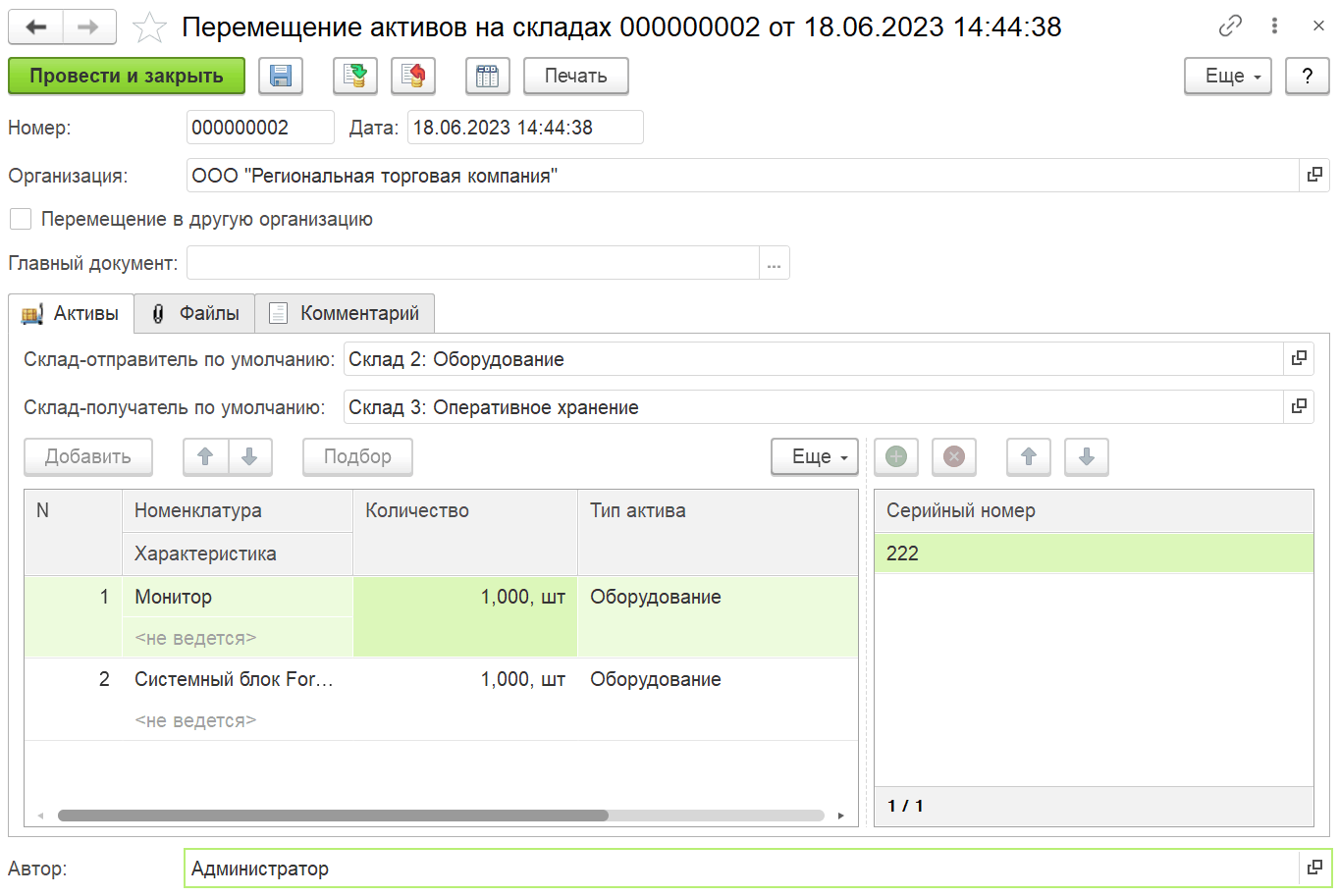Open the vertical three-dots menu
This screenshot has width=1339, height=896.
(x=1274, y=26)
